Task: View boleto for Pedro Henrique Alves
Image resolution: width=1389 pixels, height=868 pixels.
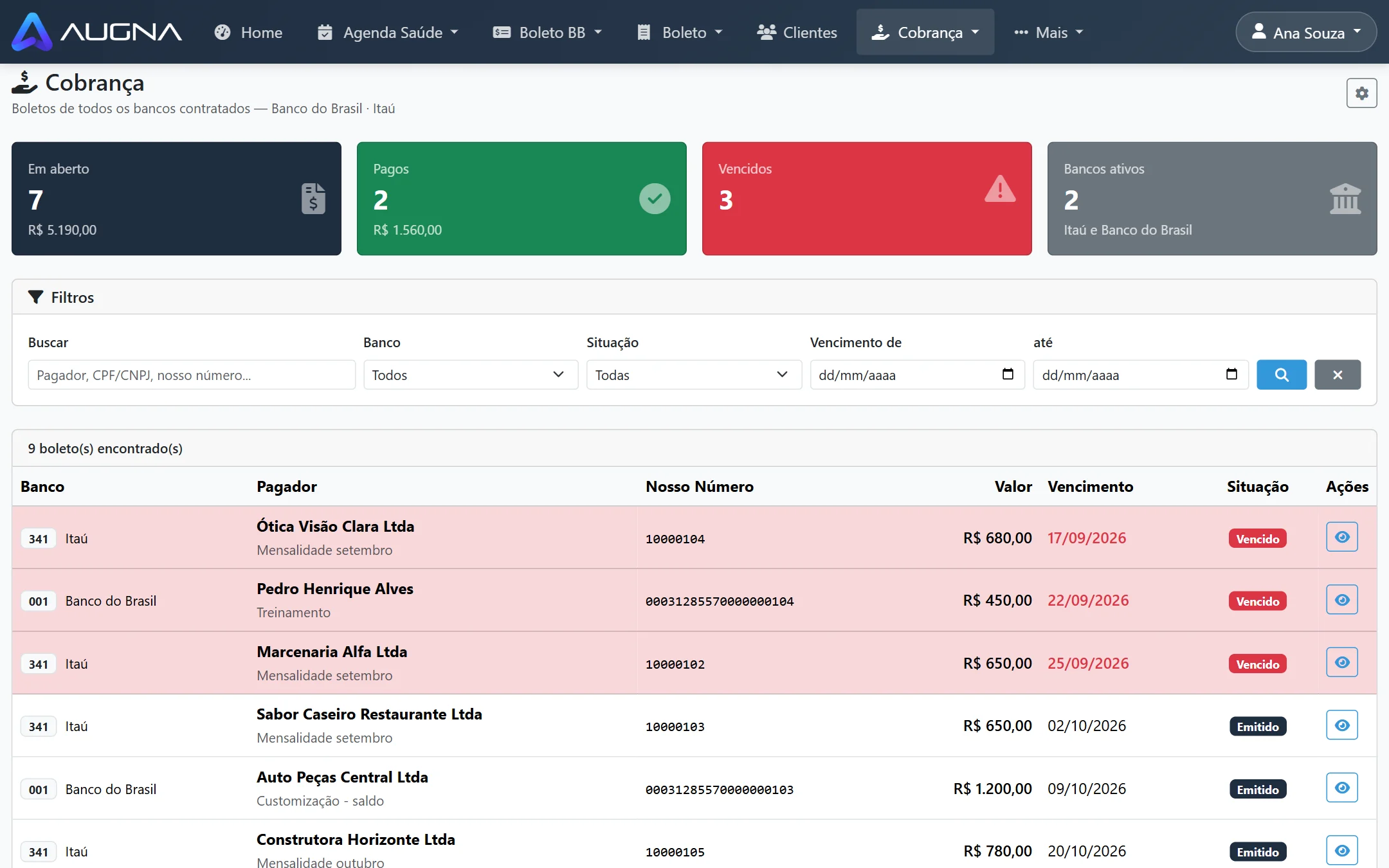Action: [1341, 600]
